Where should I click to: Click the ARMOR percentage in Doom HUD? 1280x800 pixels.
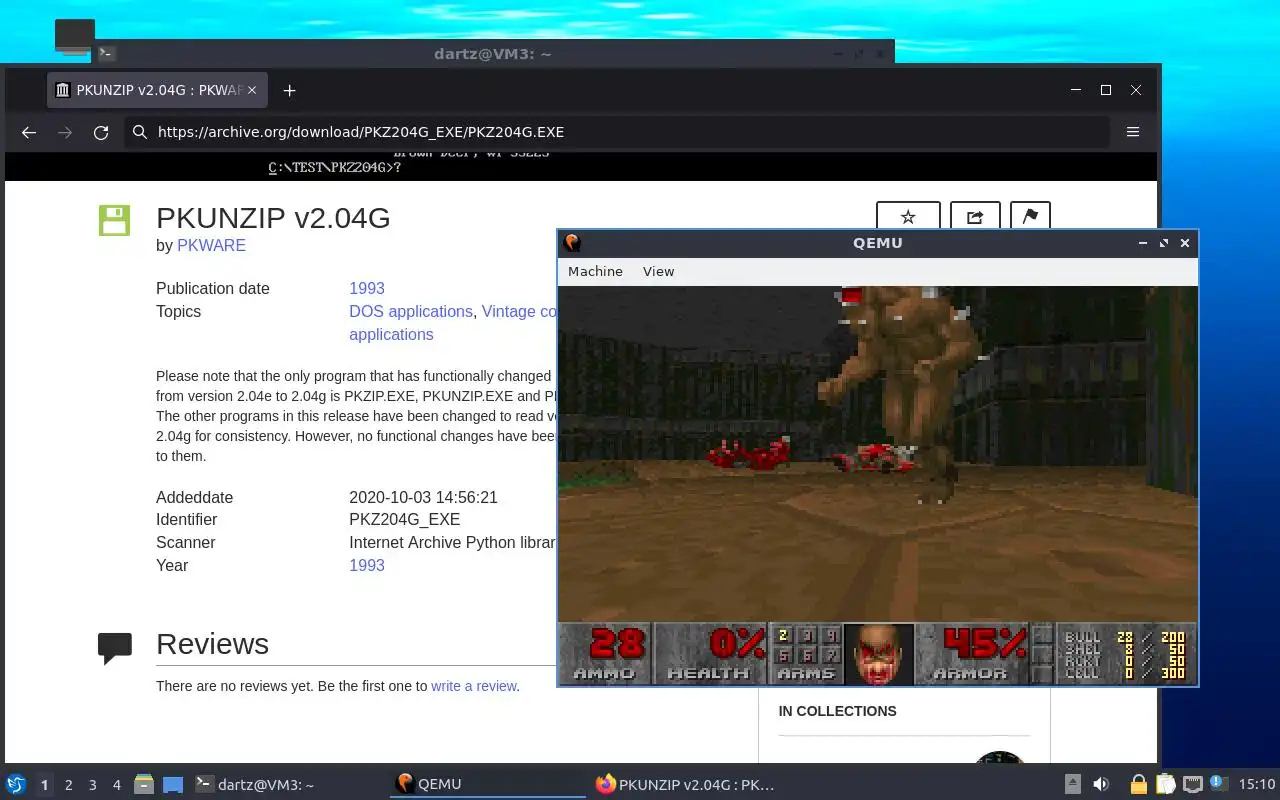pyautogui.click(x=973, y=654)
